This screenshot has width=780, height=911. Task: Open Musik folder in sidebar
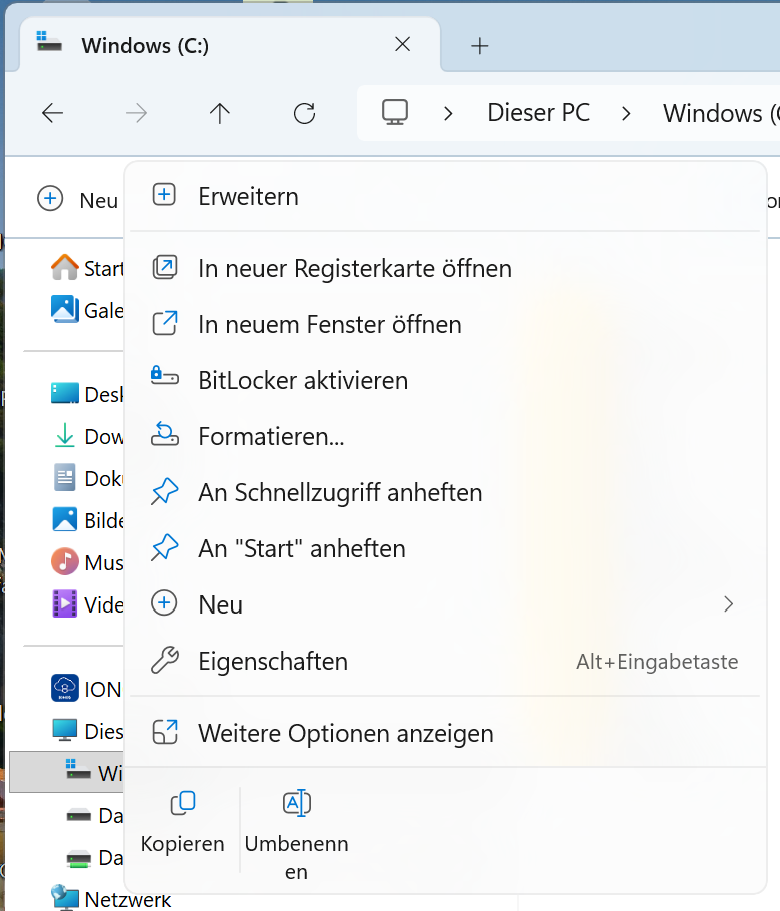coord(87,562)
